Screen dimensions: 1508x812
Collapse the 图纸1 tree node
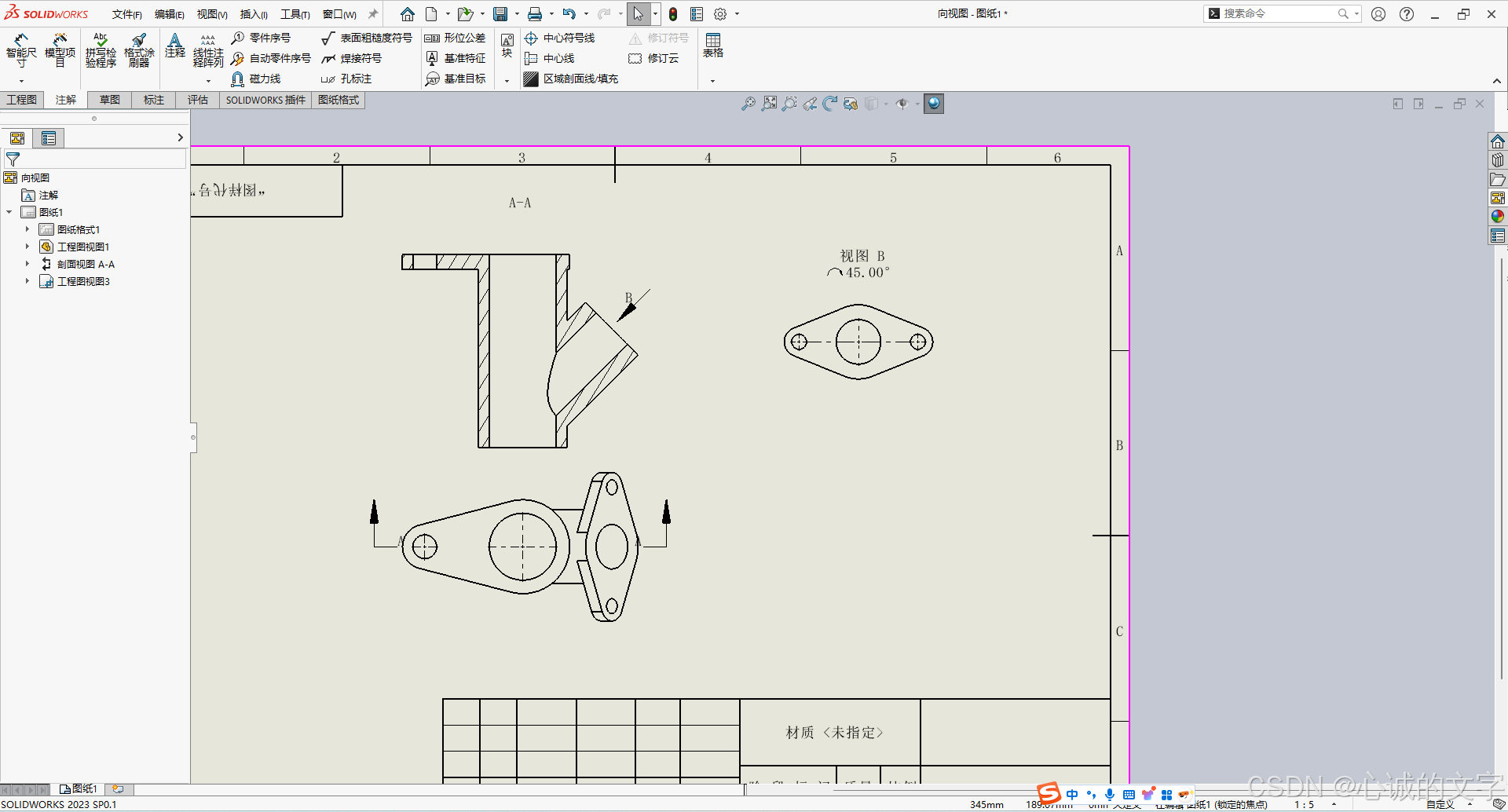[x=9, y=212]
